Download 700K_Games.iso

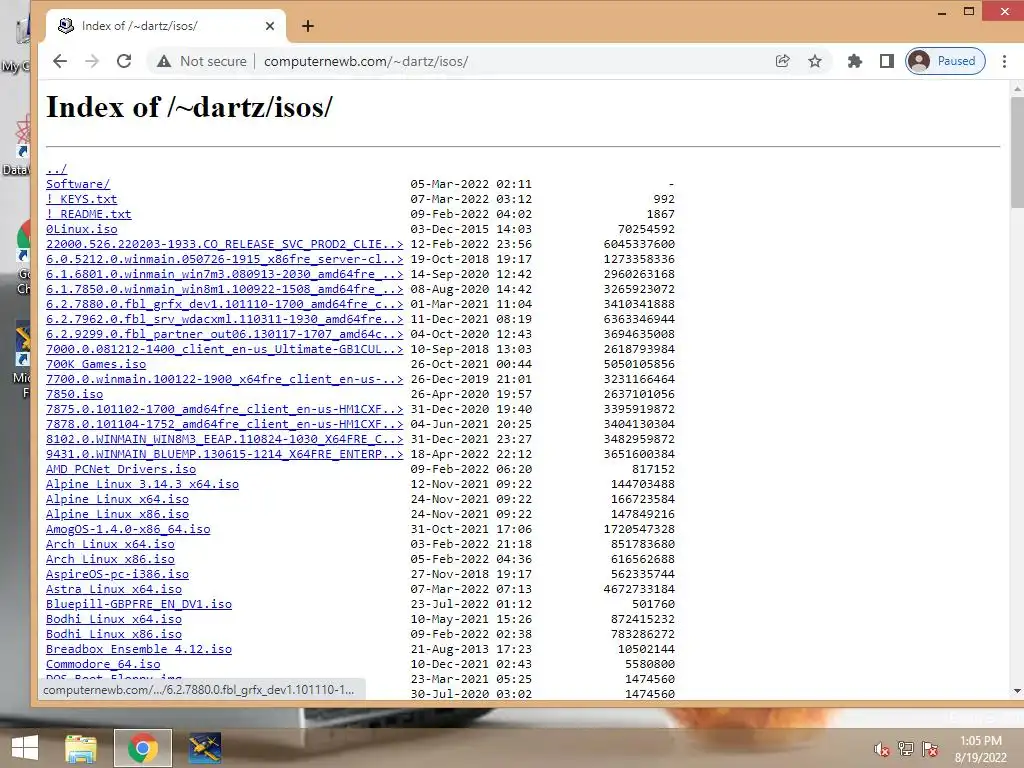click(96, 364)
